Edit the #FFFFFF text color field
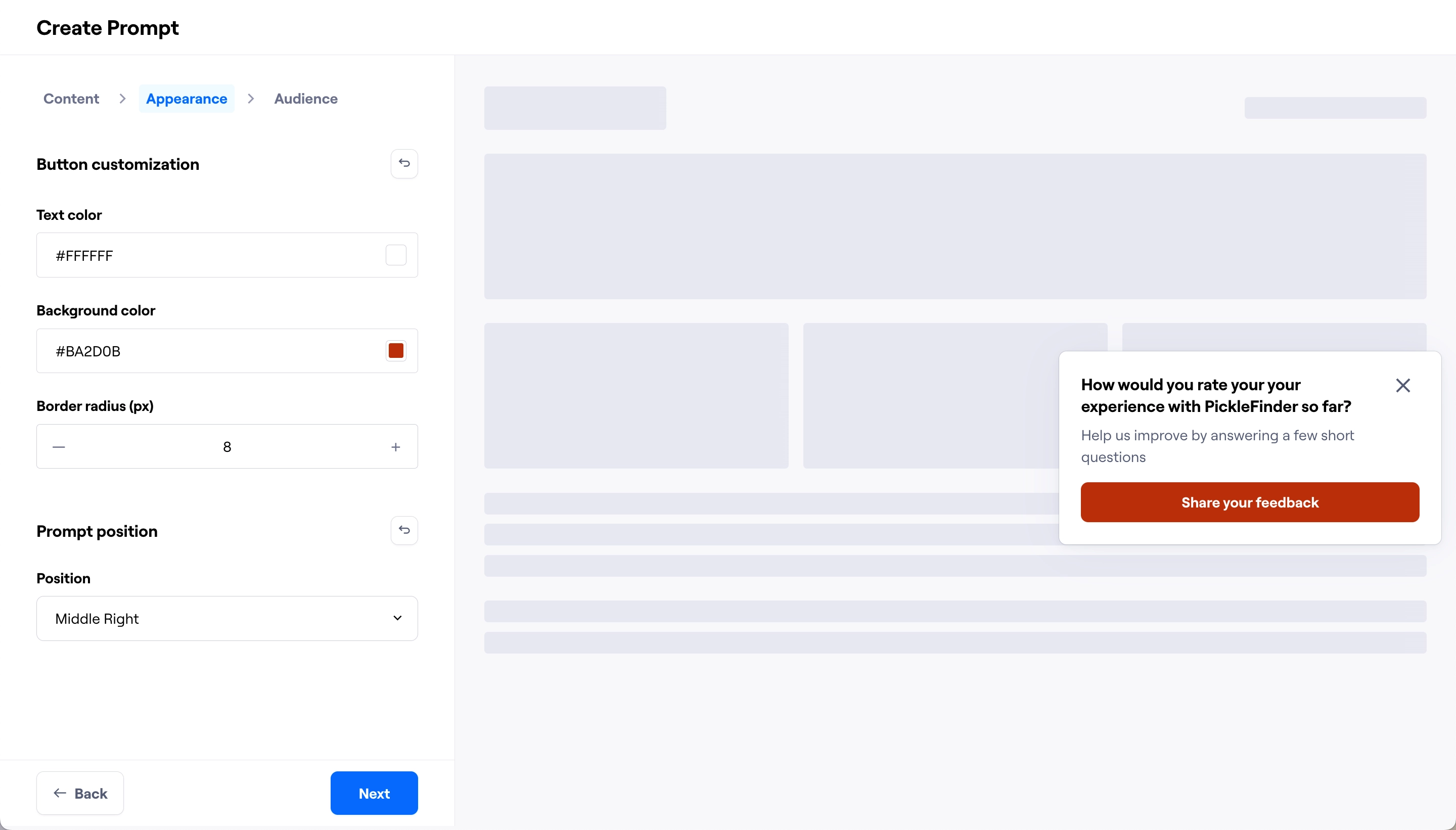The height and width of the screenshot is (830, 1456). (x=200, y=255)
